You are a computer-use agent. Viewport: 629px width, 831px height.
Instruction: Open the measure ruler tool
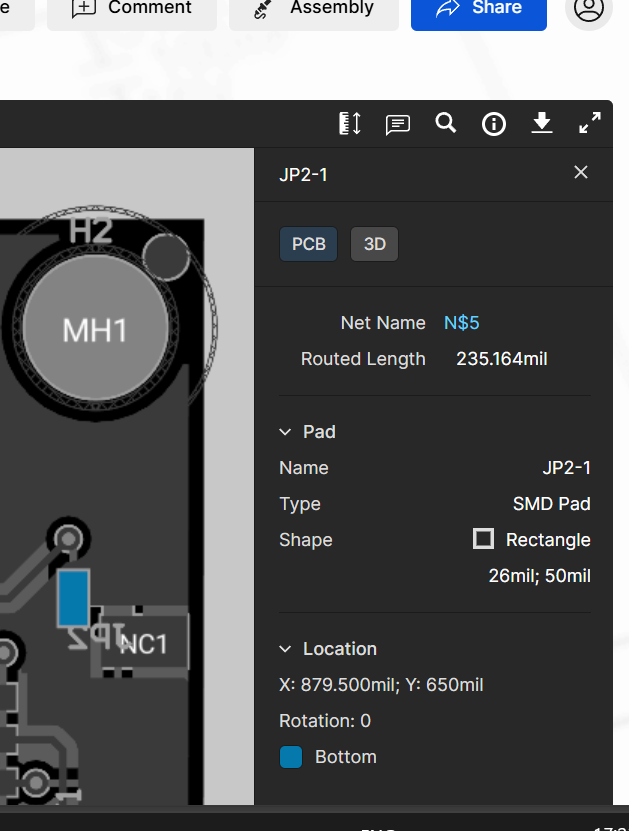tap(350, 123)
